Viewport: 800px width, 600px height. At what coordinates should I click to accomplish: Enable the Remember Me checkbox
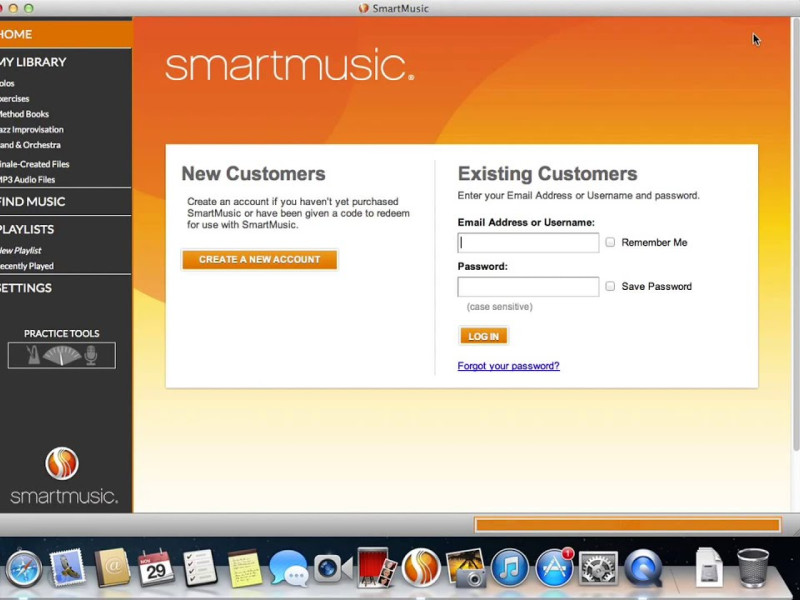[x=610, y=242]
